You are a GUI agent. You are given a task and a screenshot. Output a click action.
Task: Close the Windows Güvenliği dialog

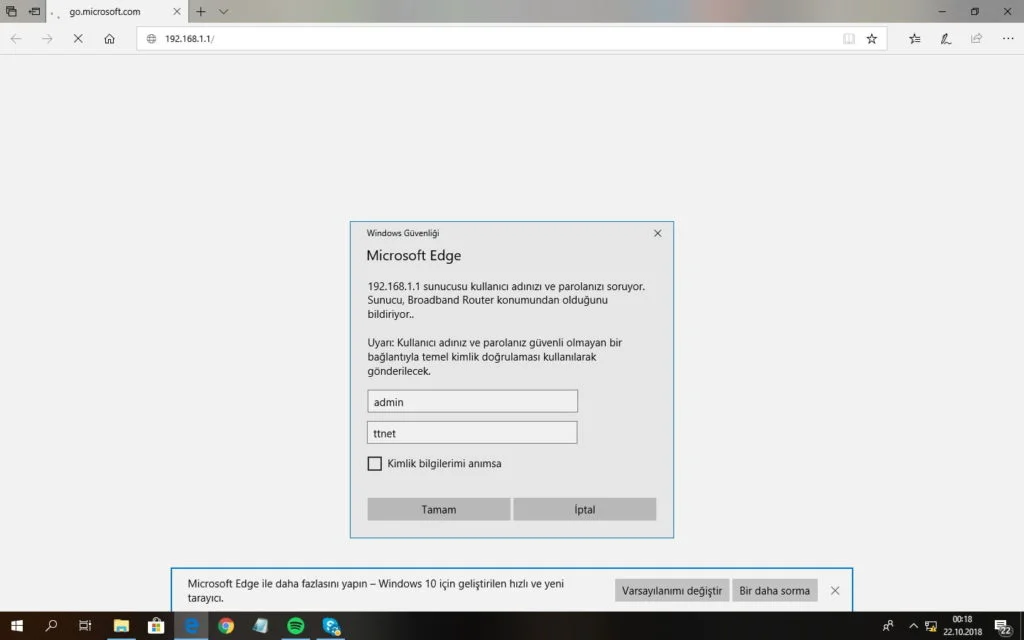tap(658, 233)
